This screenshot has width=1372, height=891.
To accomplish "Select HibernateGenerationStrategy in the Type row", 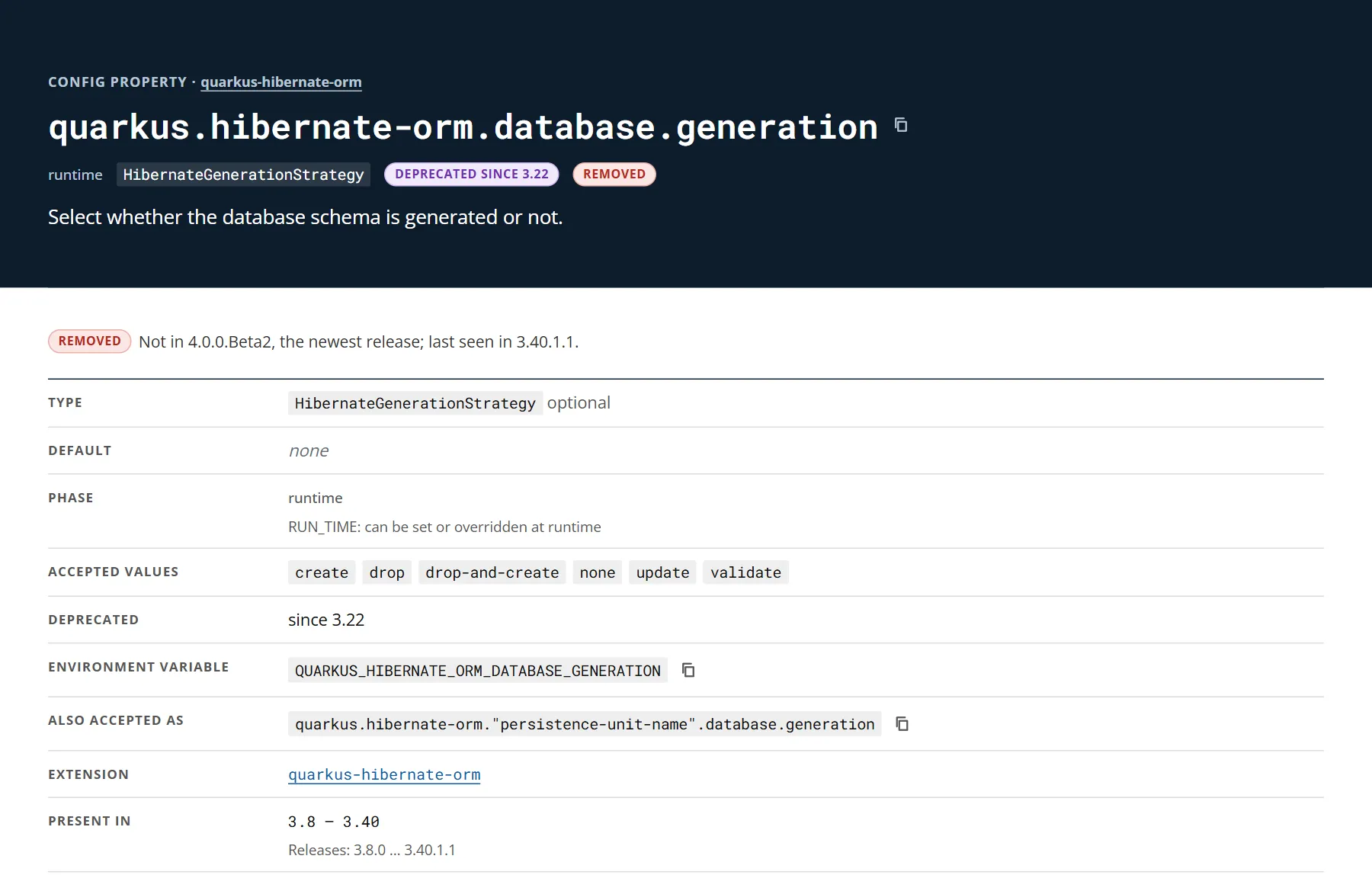I will point(415,403).
